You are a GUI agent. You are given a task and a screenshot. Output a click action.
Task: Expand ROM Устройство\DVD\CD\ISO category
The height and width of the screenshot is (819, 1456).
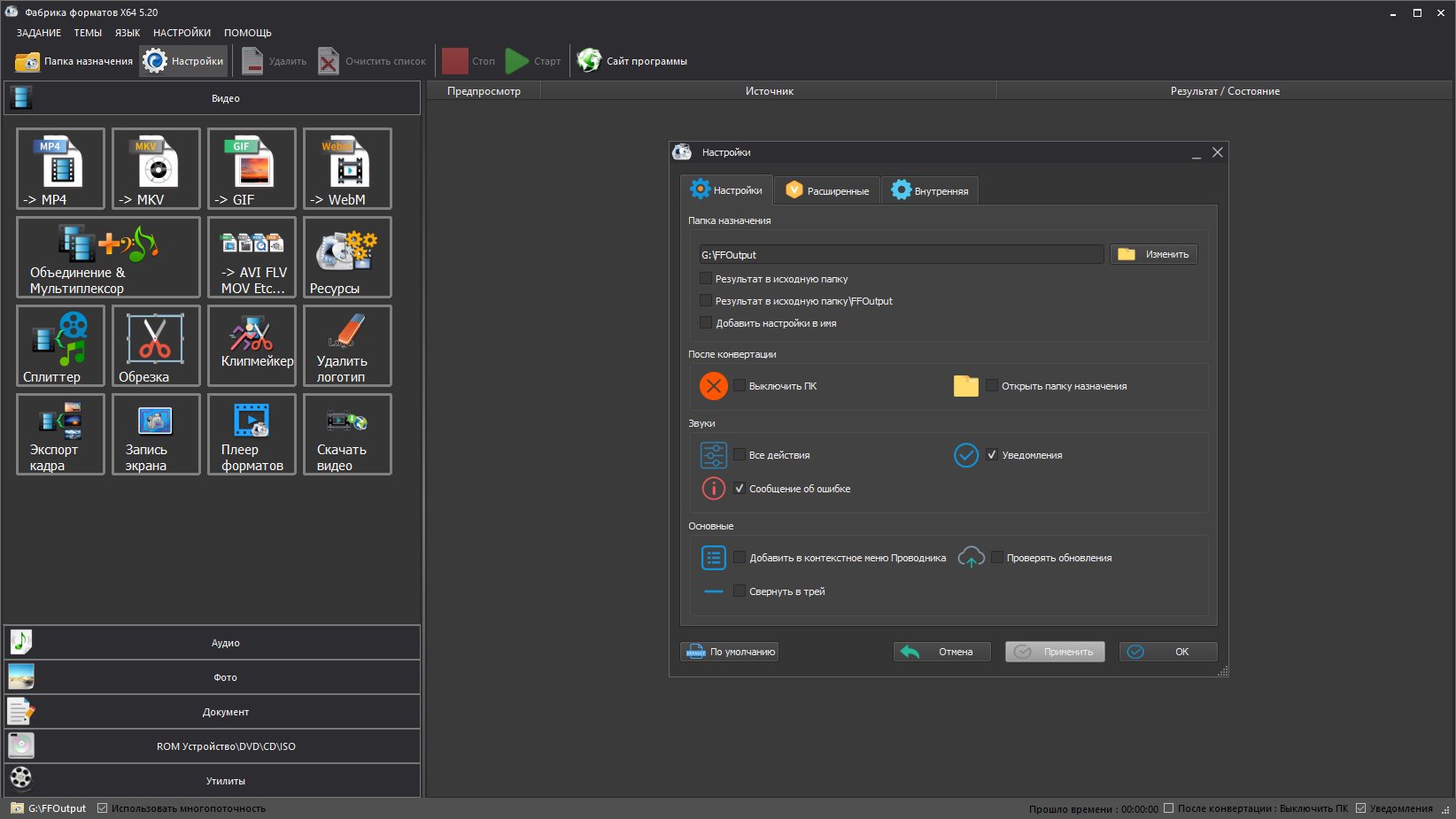pyautogui.click(x=212, y=746)
